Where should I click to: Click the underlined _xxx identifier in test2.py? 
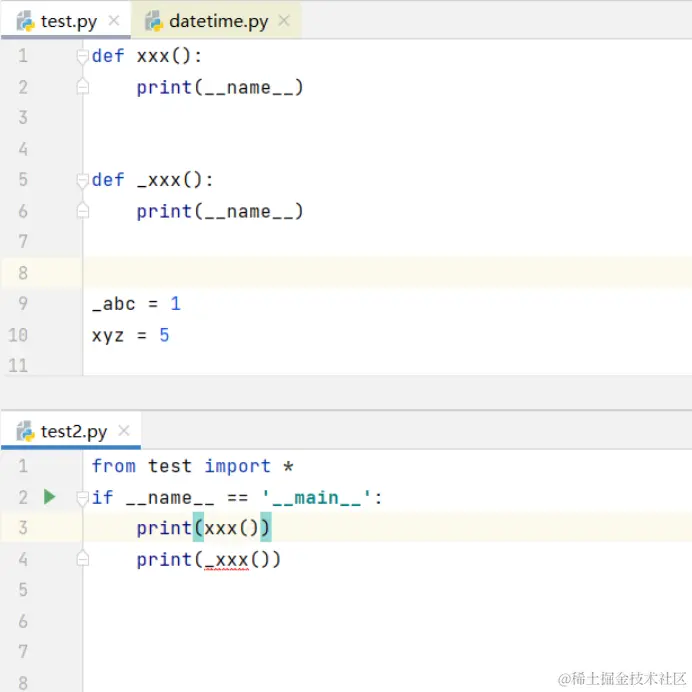(226, 560)
